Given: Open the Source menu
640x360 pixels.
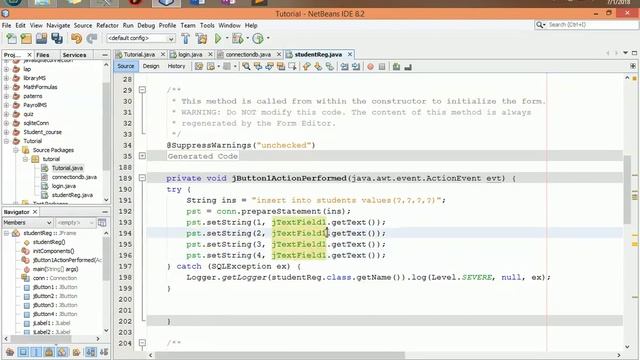Looking at the screenshot, I should pos(83,25).
